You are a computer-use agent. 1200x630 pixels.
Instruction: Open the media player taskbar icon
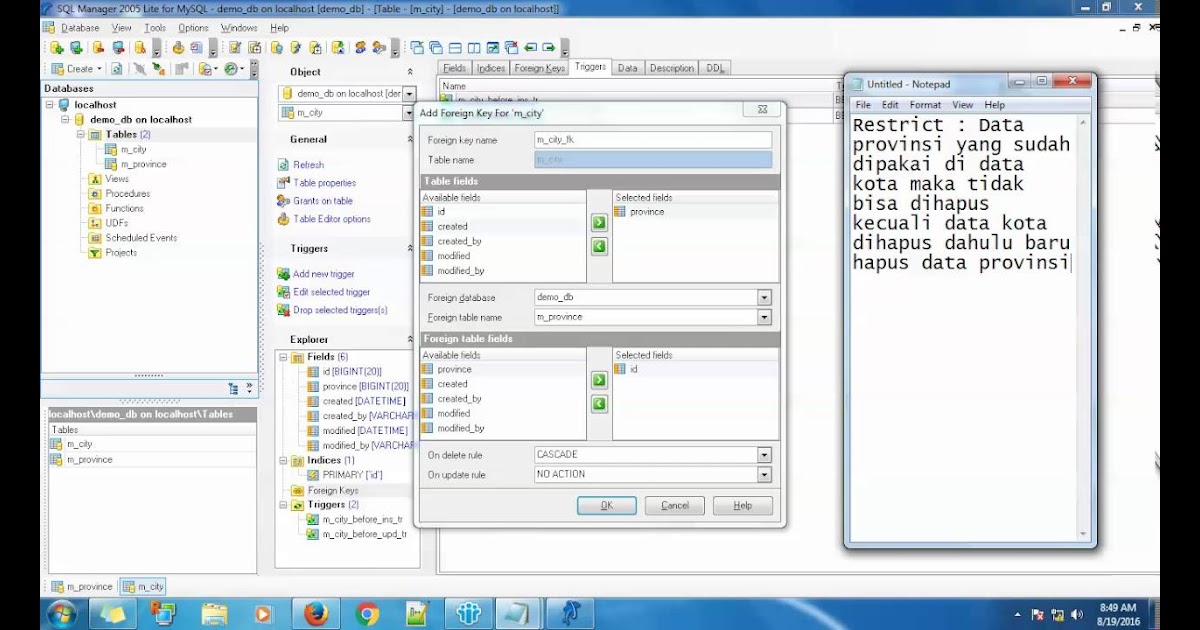click(x=264, y=613)
